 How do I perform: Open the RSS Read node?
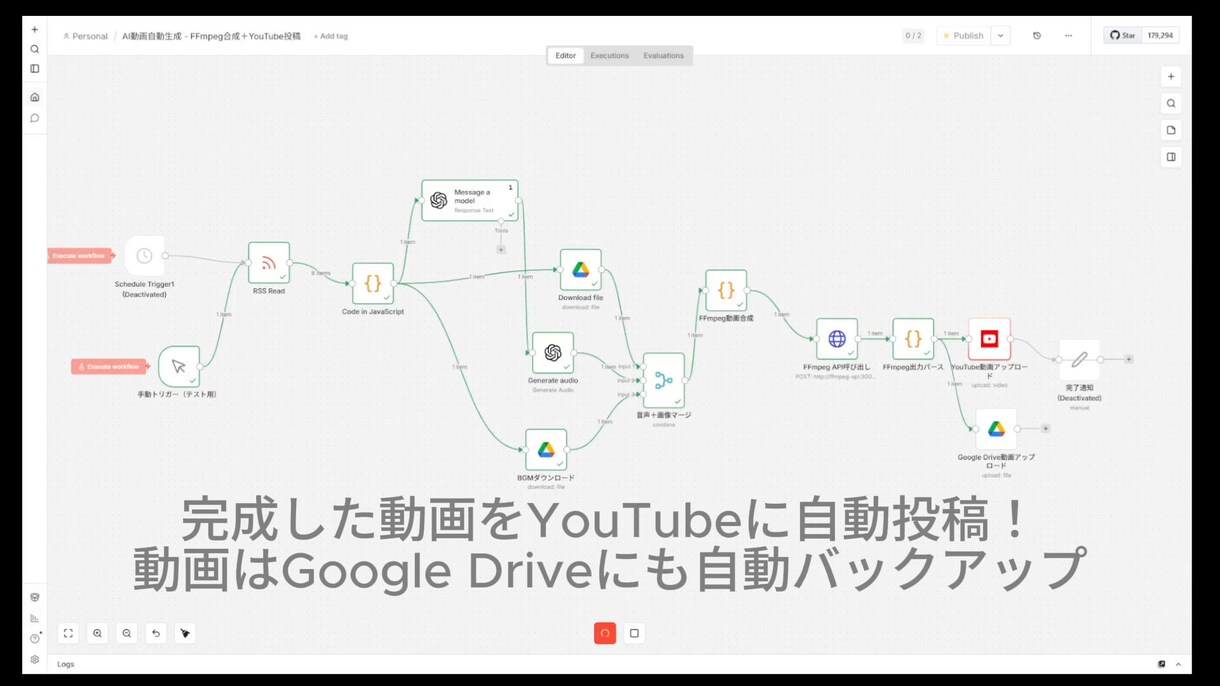pos(269,263)
